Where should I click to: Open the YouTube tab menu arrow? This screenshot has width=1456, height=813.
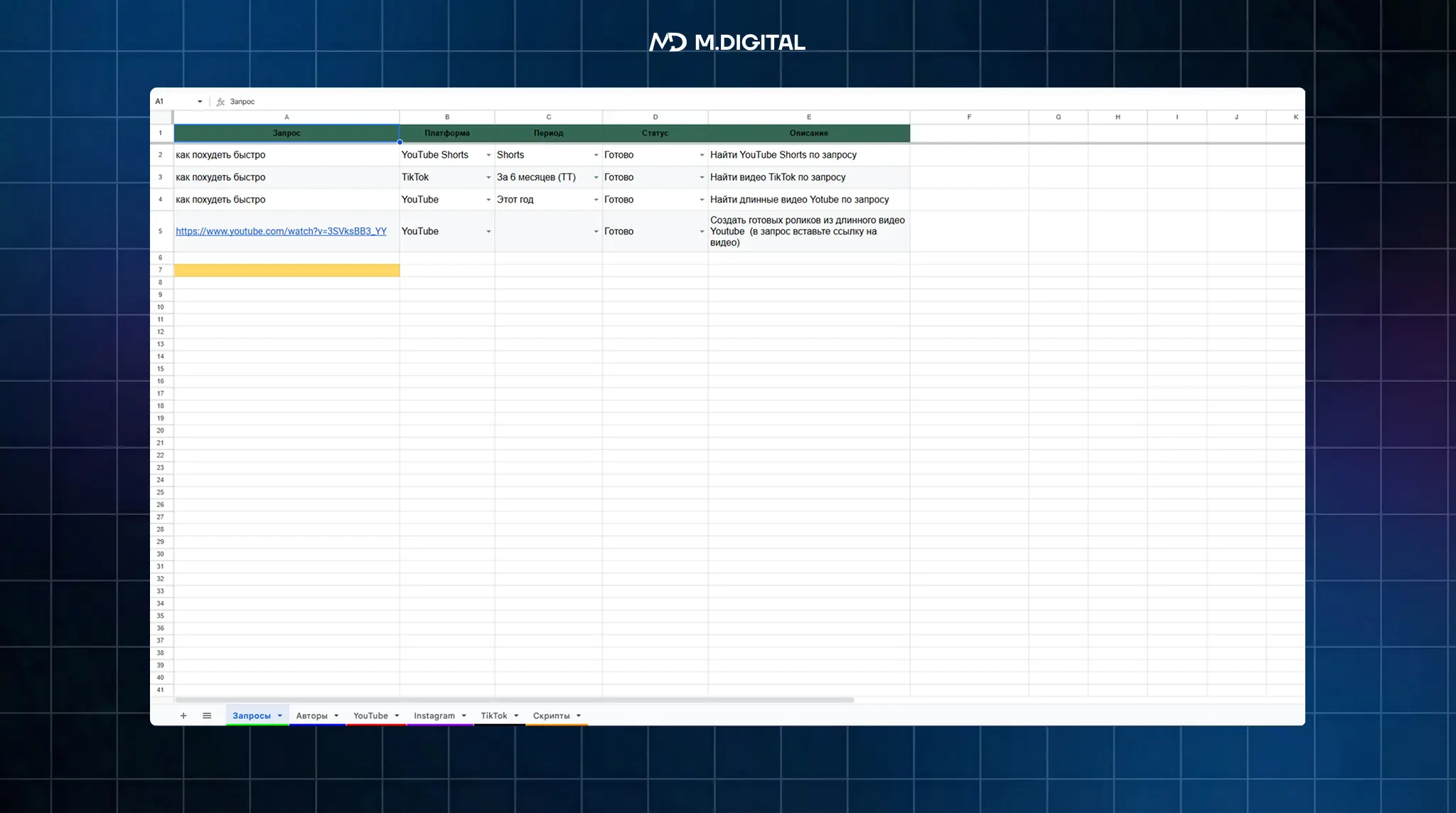click(x=397, y=716)
